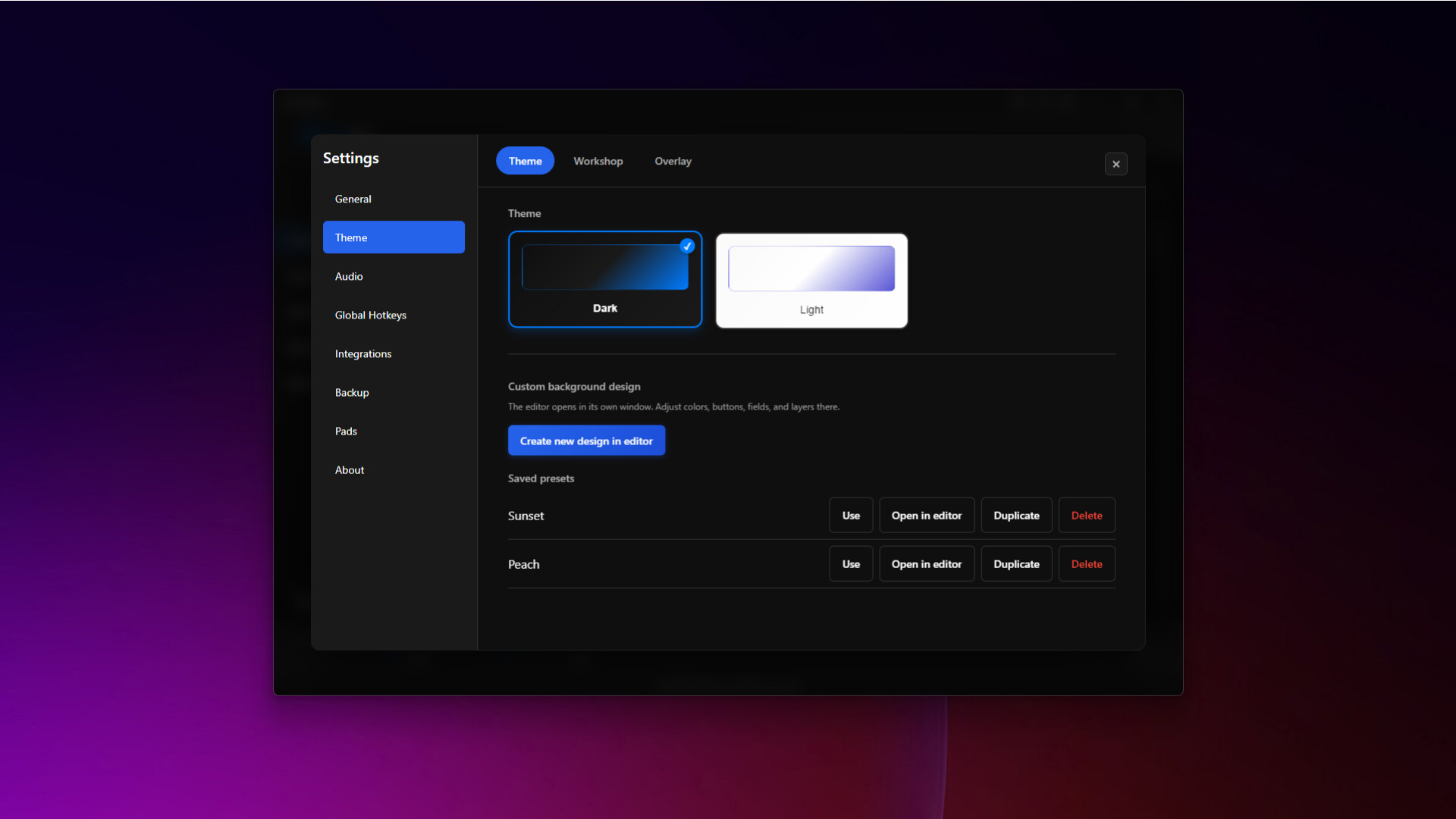
Task: Open the Sunset preset in editor
Action: pos(927,516)
